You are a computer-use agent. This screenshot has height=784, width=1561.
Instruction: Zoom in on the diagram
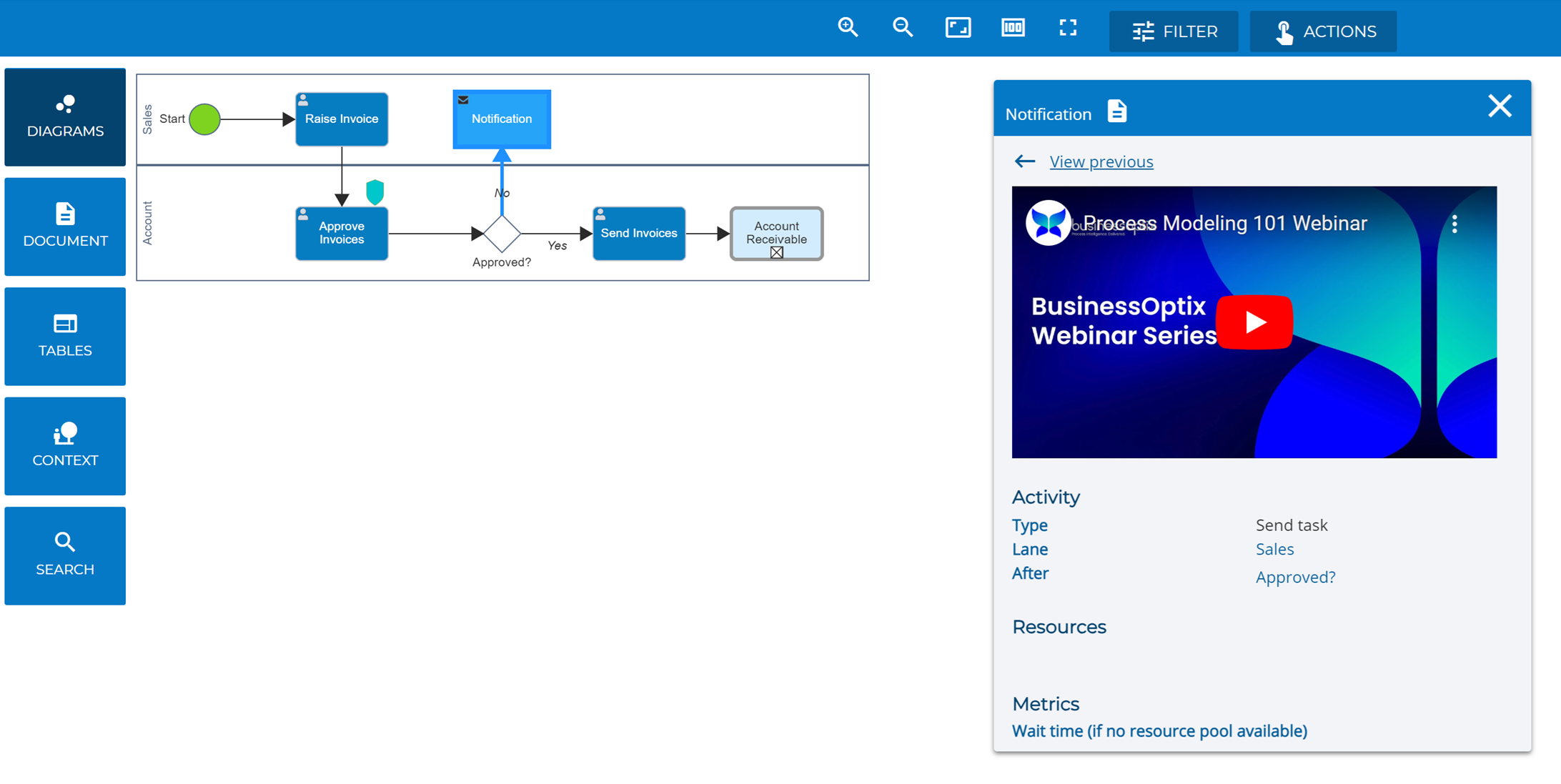[x=848, y=27]
